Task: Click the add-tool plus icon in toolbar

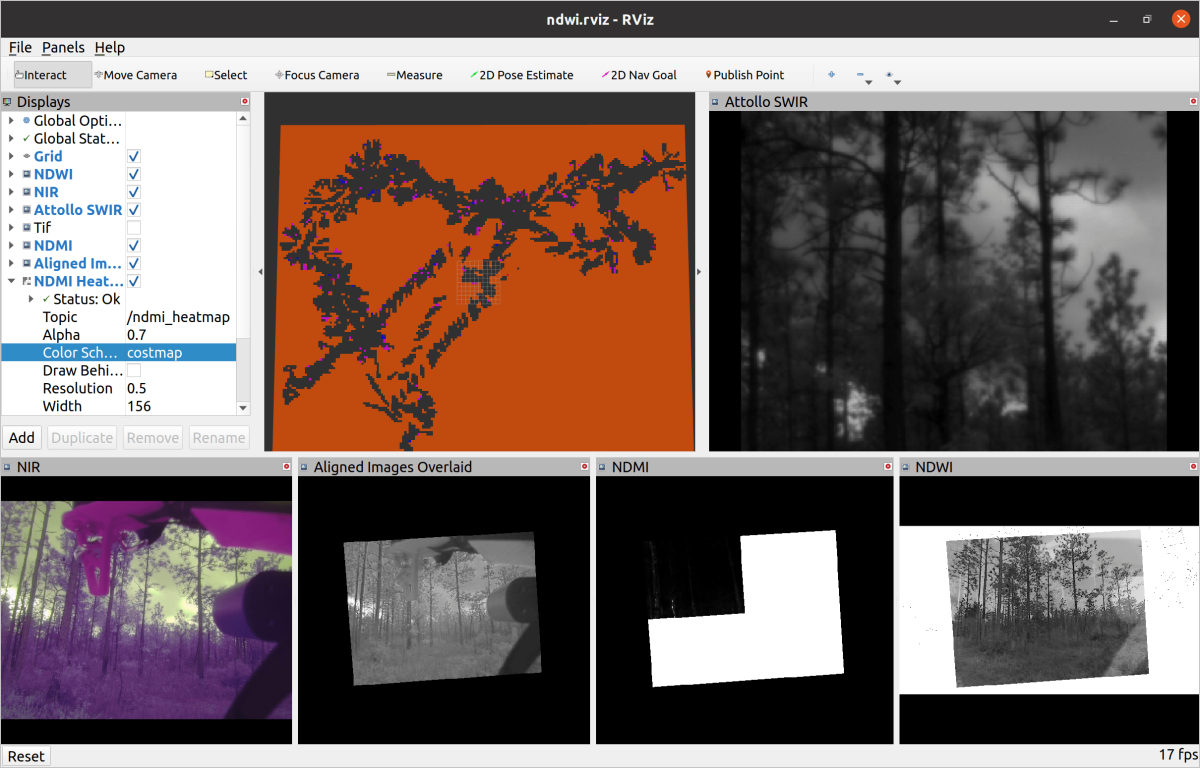Action: [x=831, y=75]
